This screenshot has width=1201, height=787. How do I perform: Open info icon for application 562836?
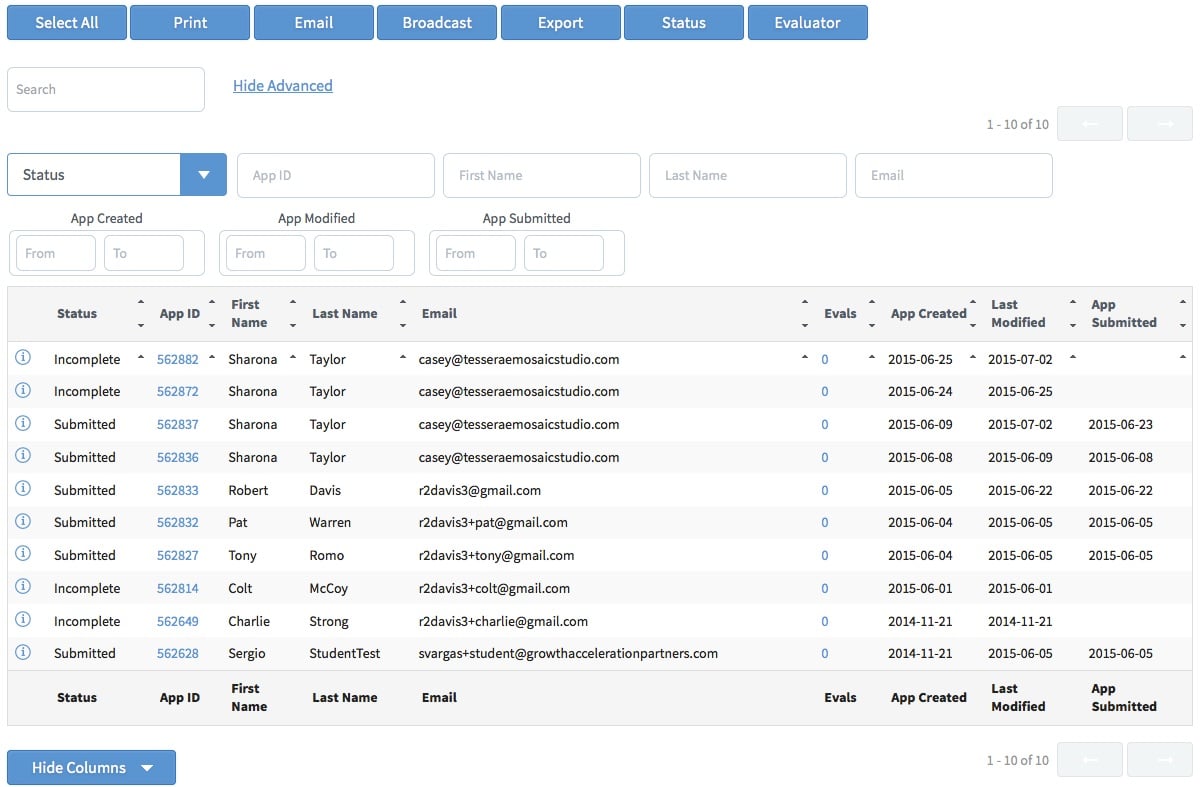[x=23, y=456]
